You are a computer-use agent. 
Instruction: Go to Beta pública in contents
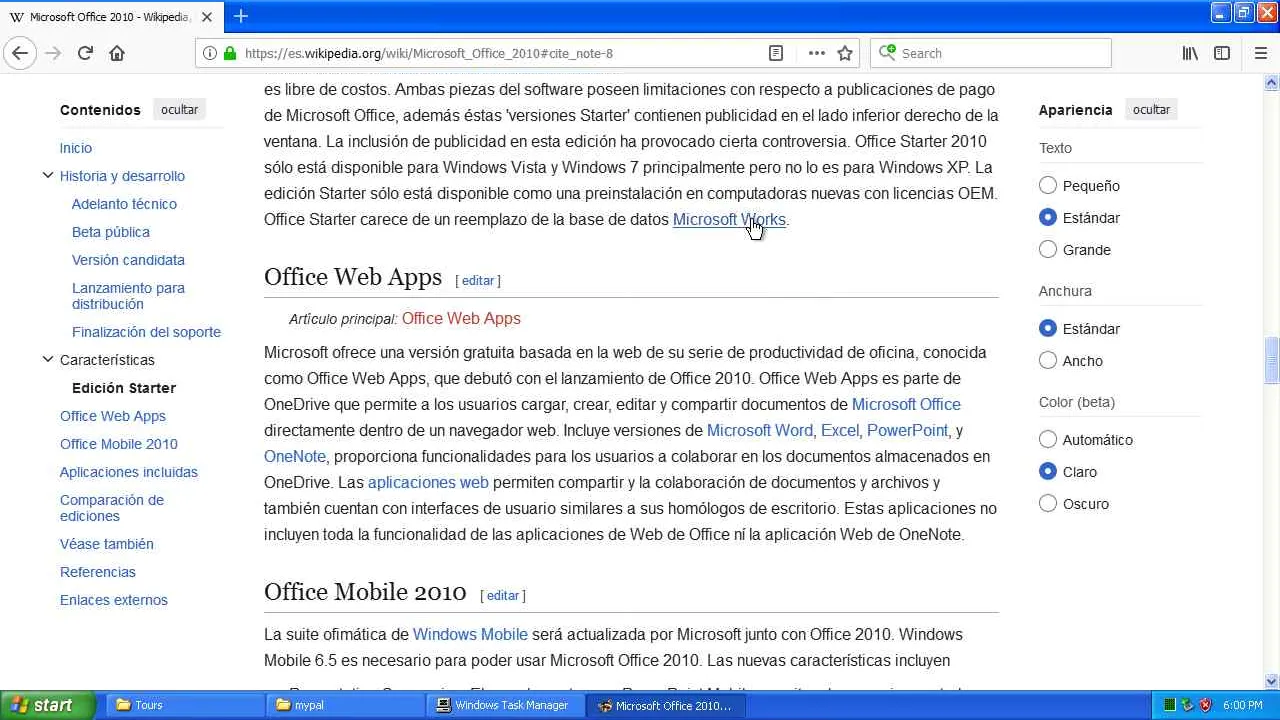click(x=111, y=232)
